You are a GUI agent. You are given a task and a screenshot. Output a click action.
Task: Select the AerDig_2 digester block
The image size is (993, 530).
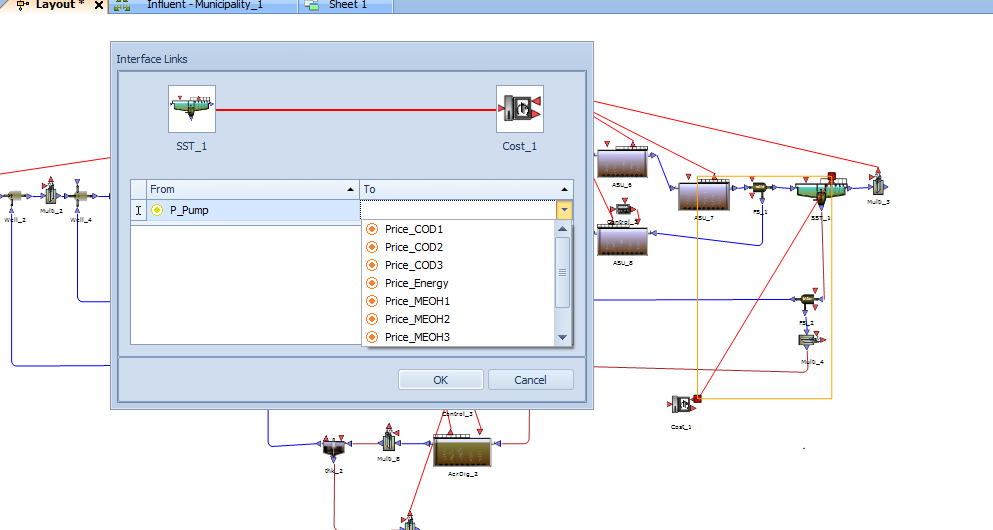(x=461, y=451)
